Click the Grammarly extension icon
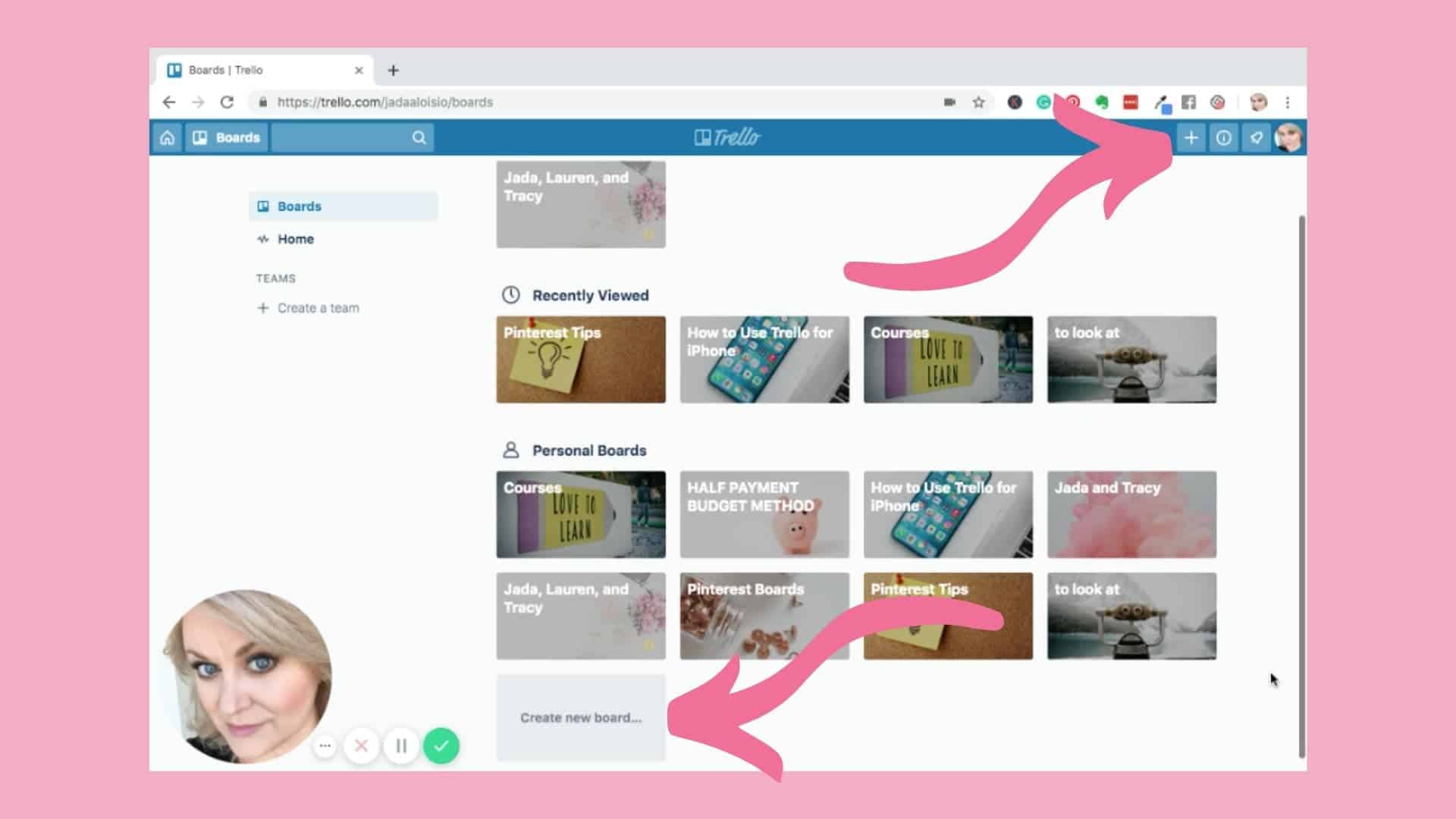Screen dimensions: 1456x819 click(x=1043, y=102)
